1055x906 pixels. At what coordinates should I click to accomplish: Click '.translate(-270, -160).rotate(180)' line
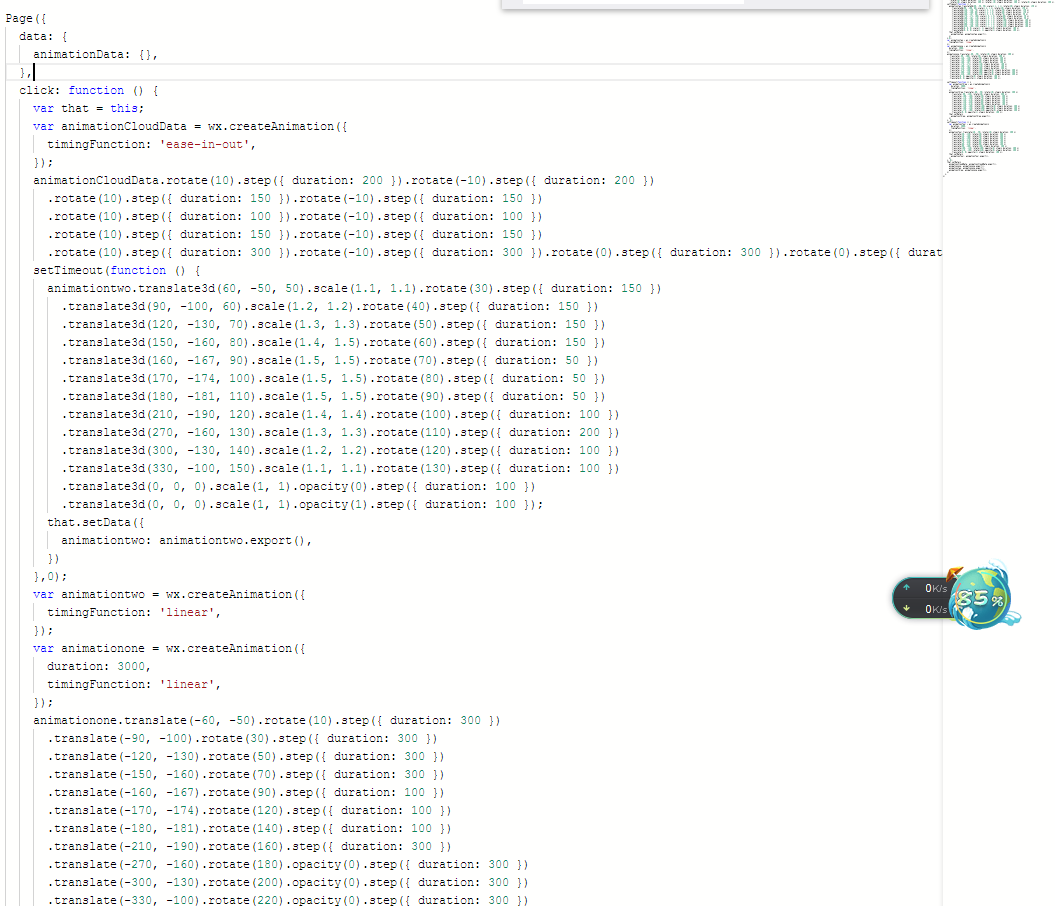point(288,864)
